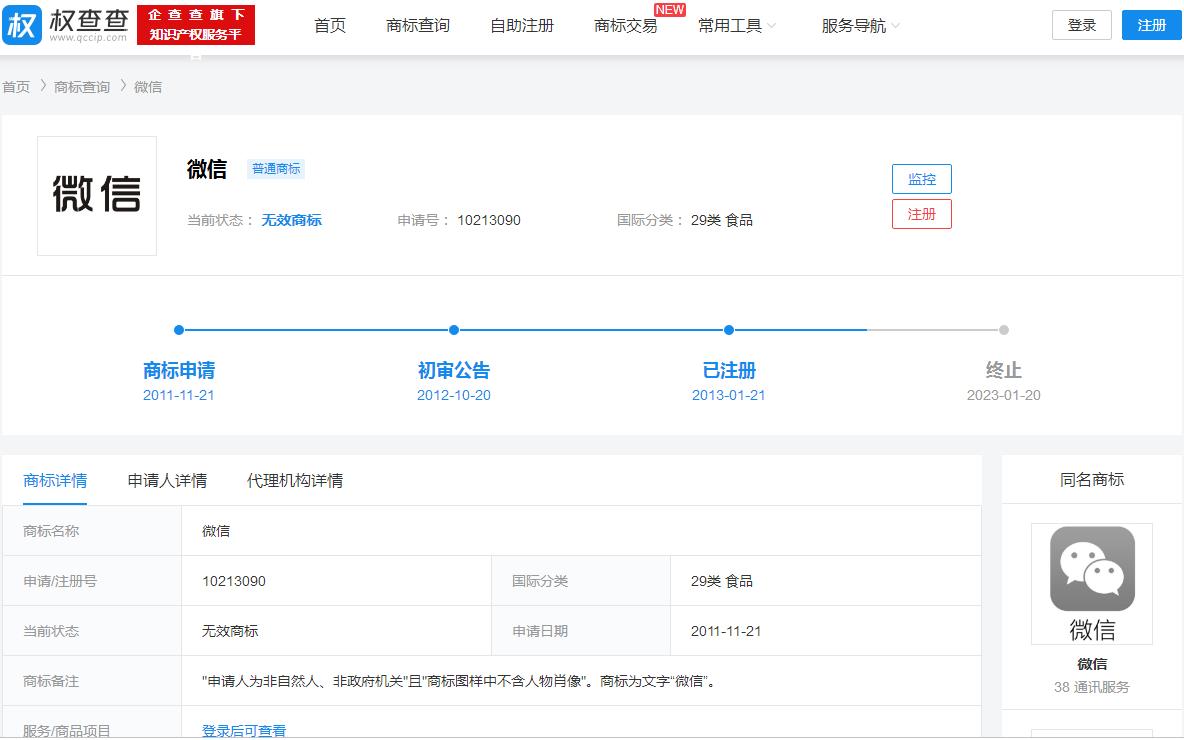Click 微信 in the breadcrumb trail
Image resolution: width=1184 pixels, height=740 pixels.
[x=148, y=87]
